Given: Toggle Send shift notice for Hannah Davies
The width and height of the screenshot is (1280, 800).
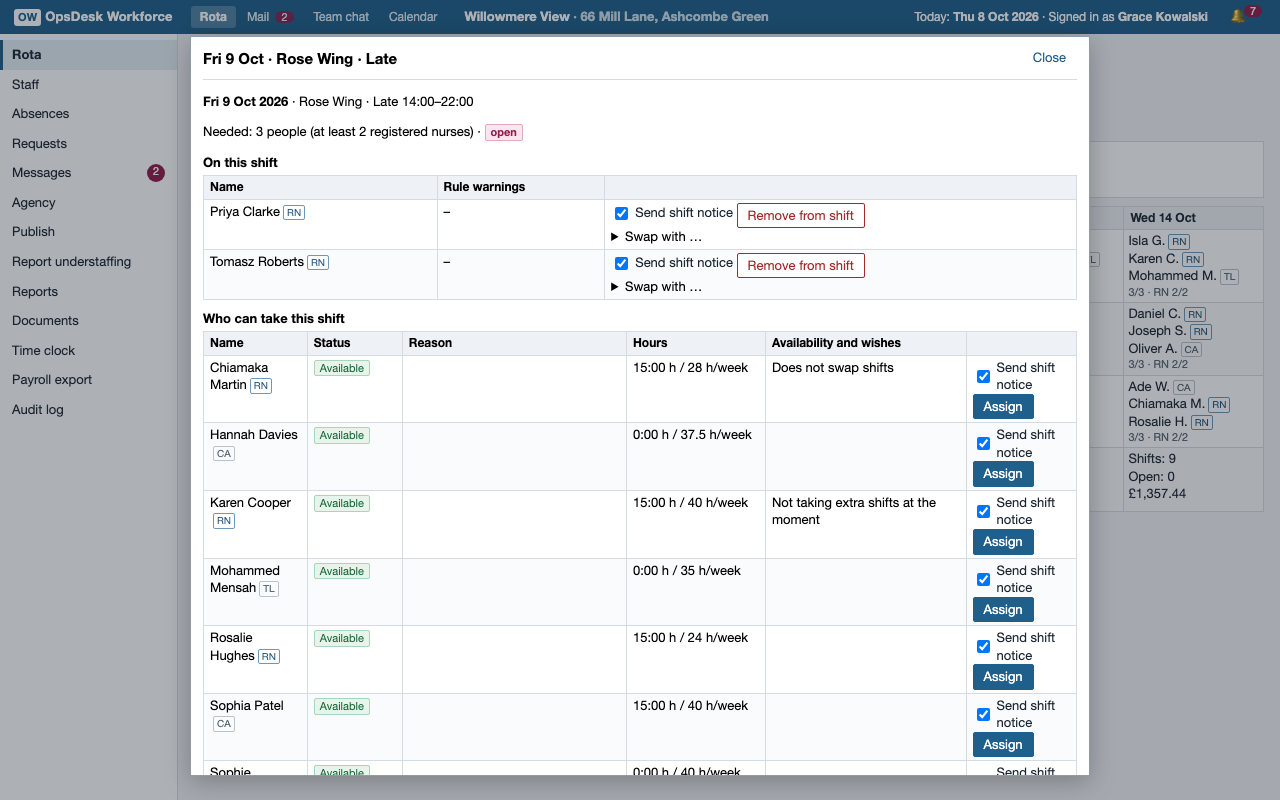Looking at the screenshot, I should click(x=983, y=444).
